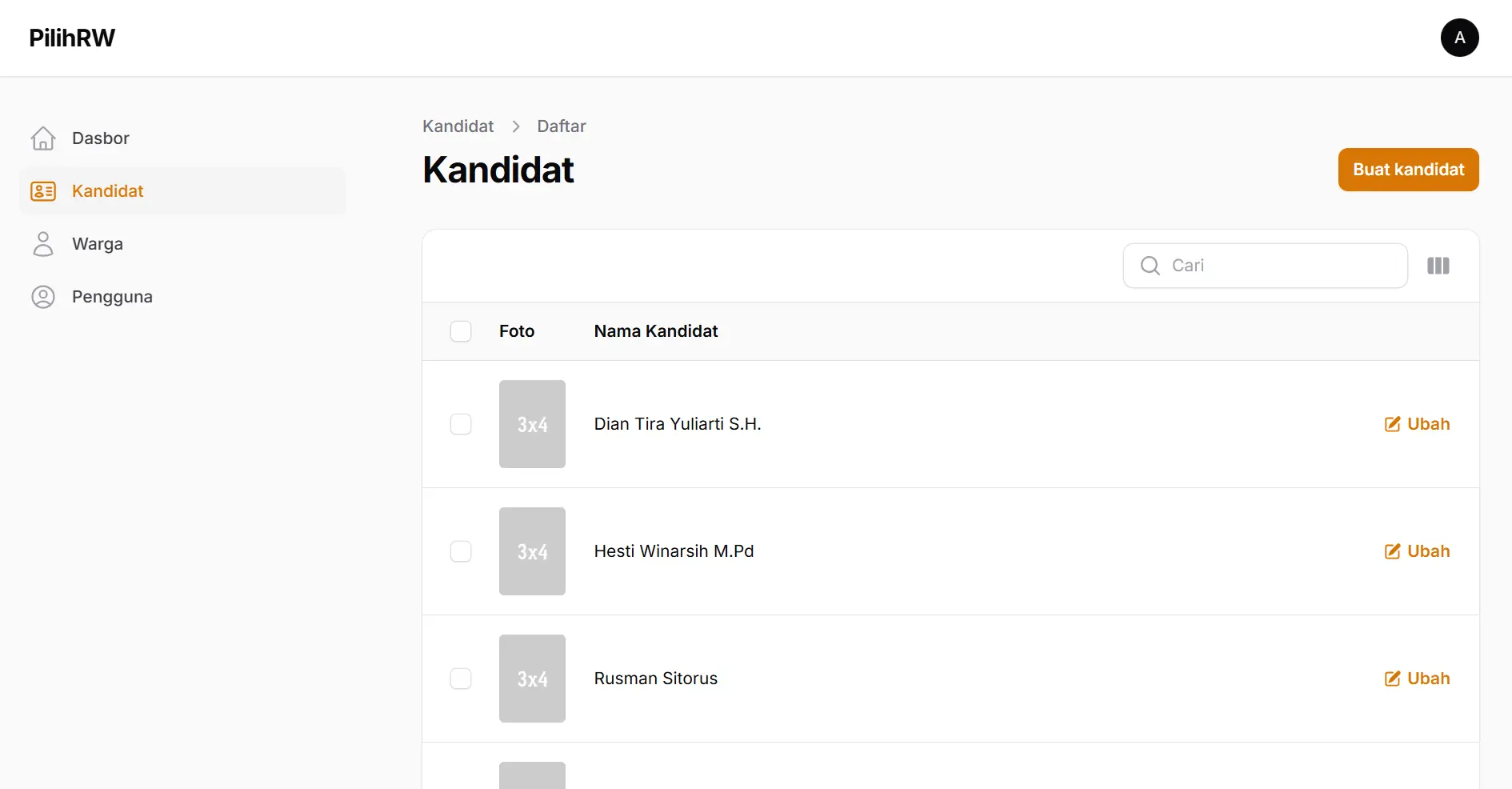Check the select-all checkbox in table header
The image size is (1512, 789).
point(461,331)
